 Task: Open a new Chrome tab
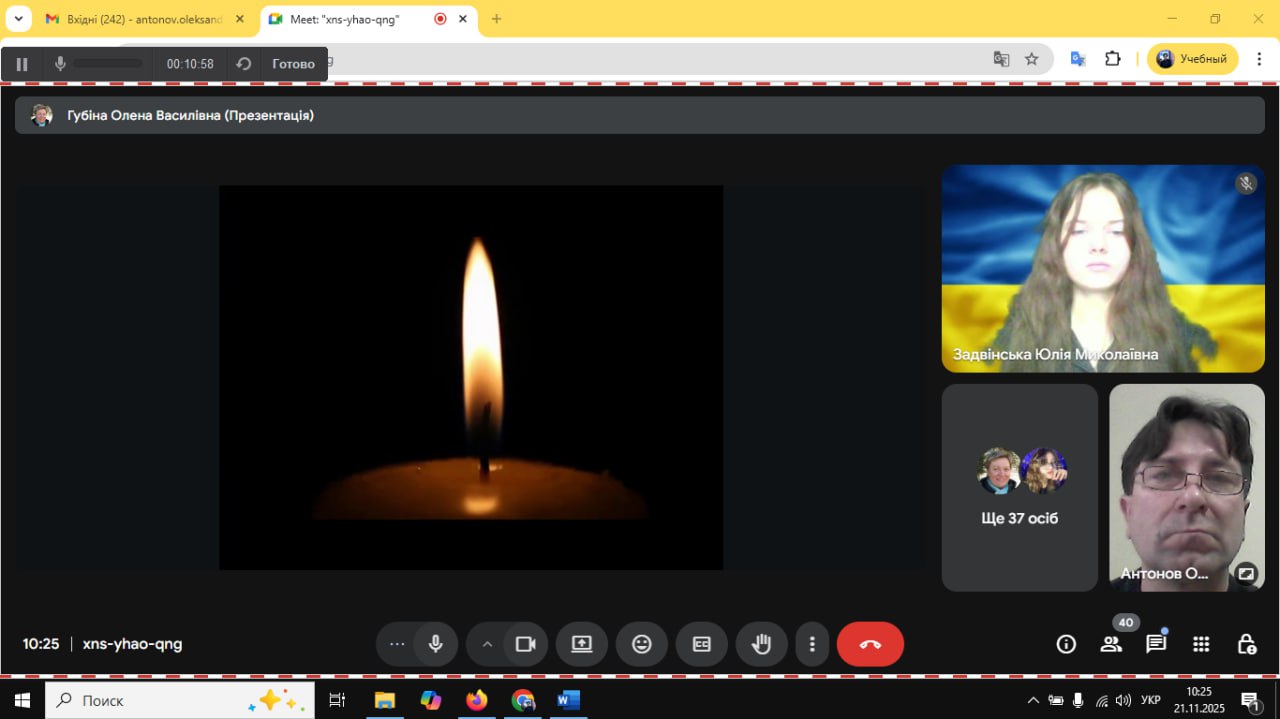coord(496,19)
